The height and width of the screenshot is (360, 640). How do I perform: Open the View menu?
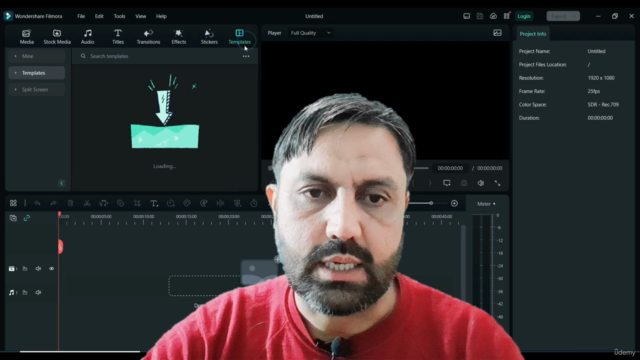[141, 16]
